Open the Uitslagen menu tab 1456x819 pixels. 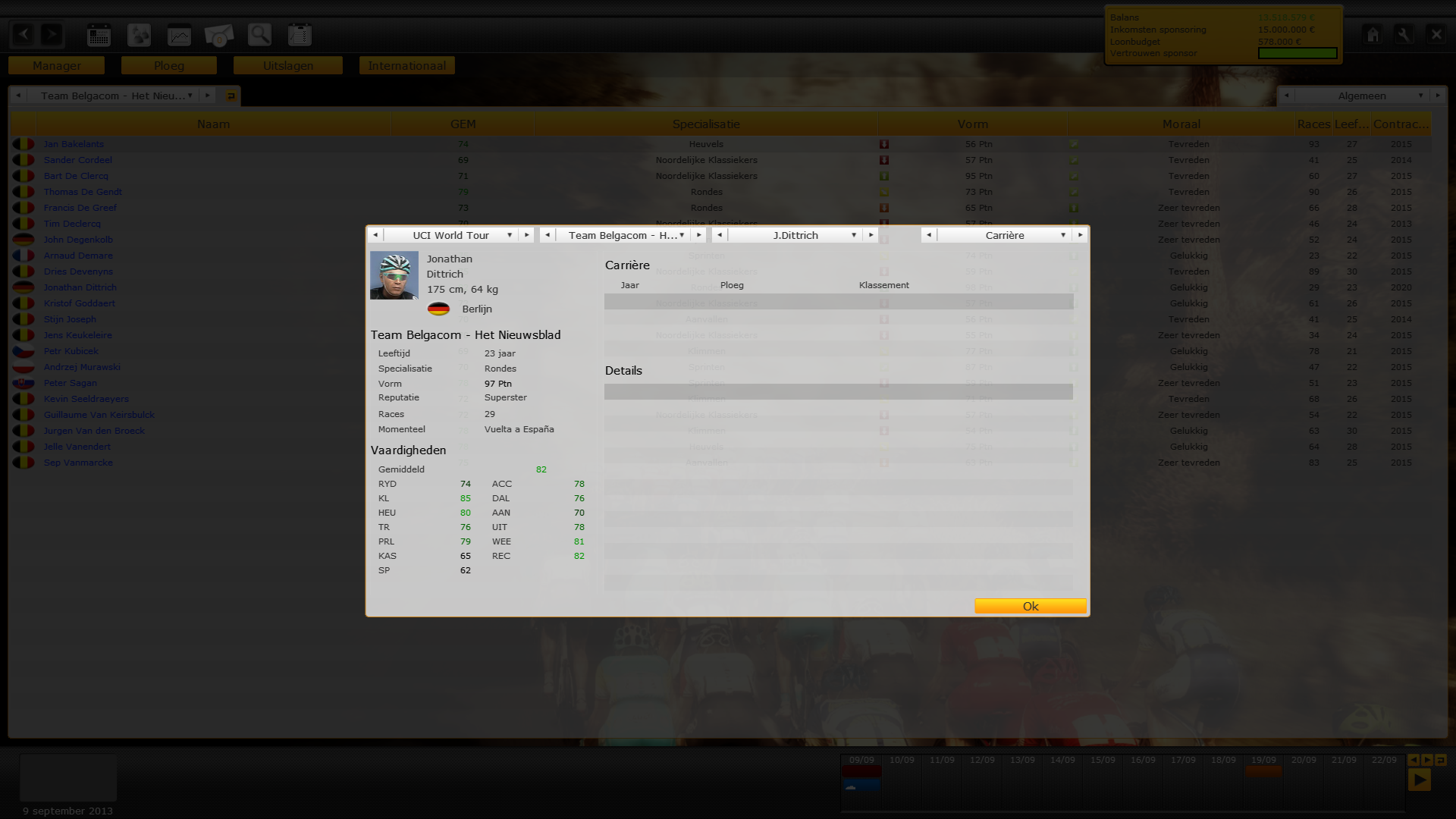[x=288, y=66]
